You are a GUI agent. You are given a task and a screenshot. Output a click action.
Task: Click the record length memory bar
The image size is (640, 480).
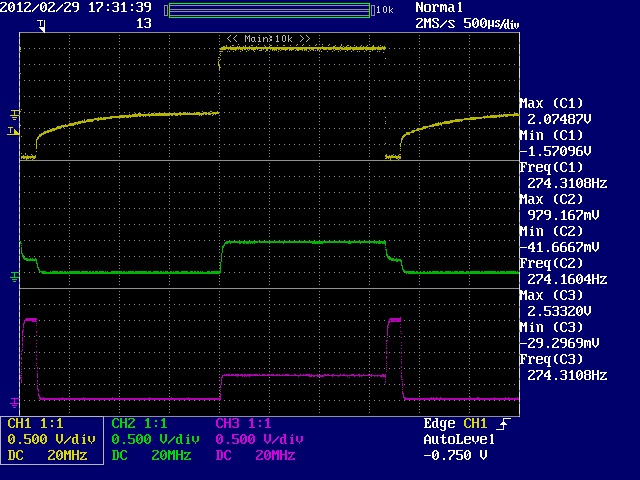269,10
